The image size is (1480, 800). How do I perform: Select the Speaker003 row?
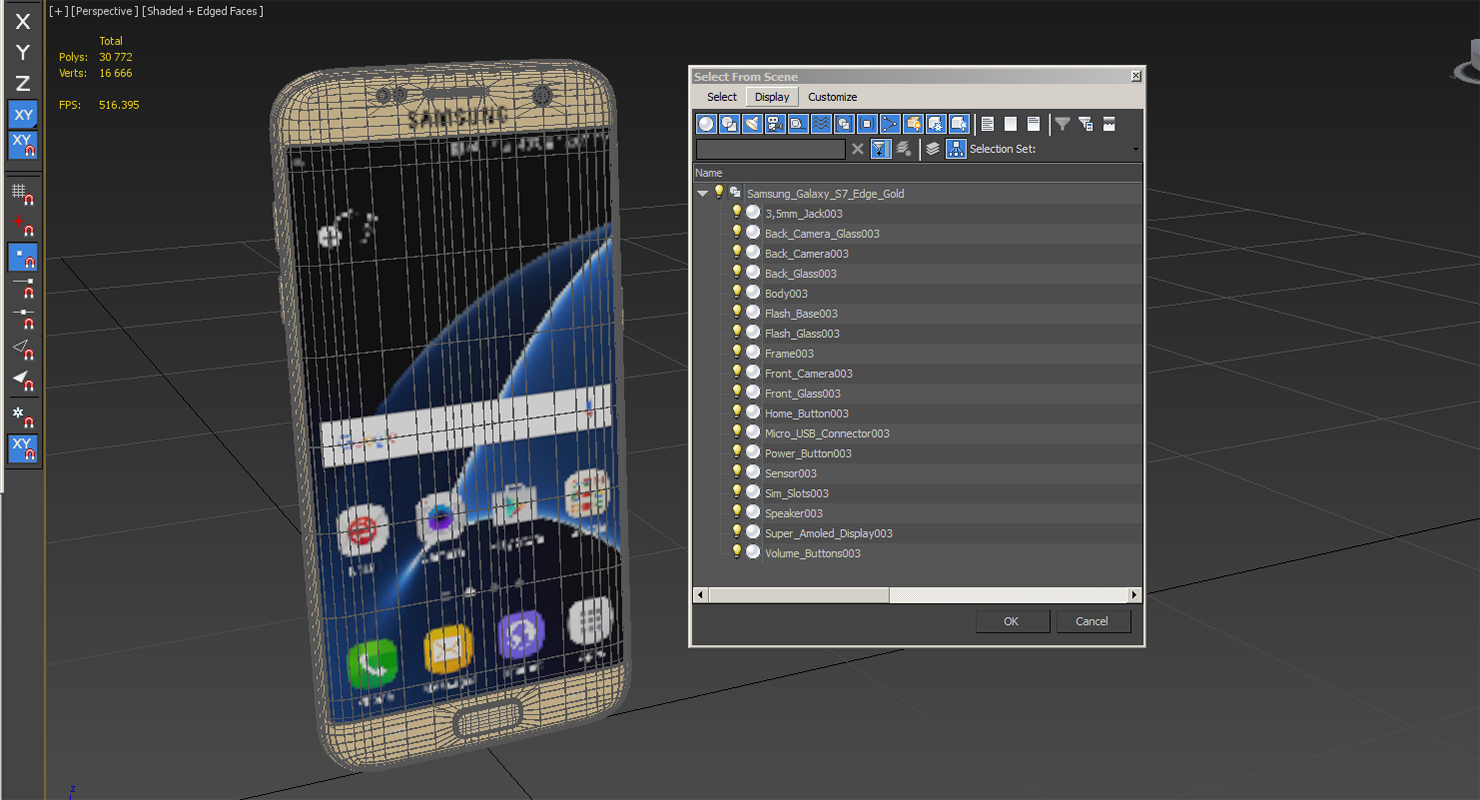pos(917,513)
